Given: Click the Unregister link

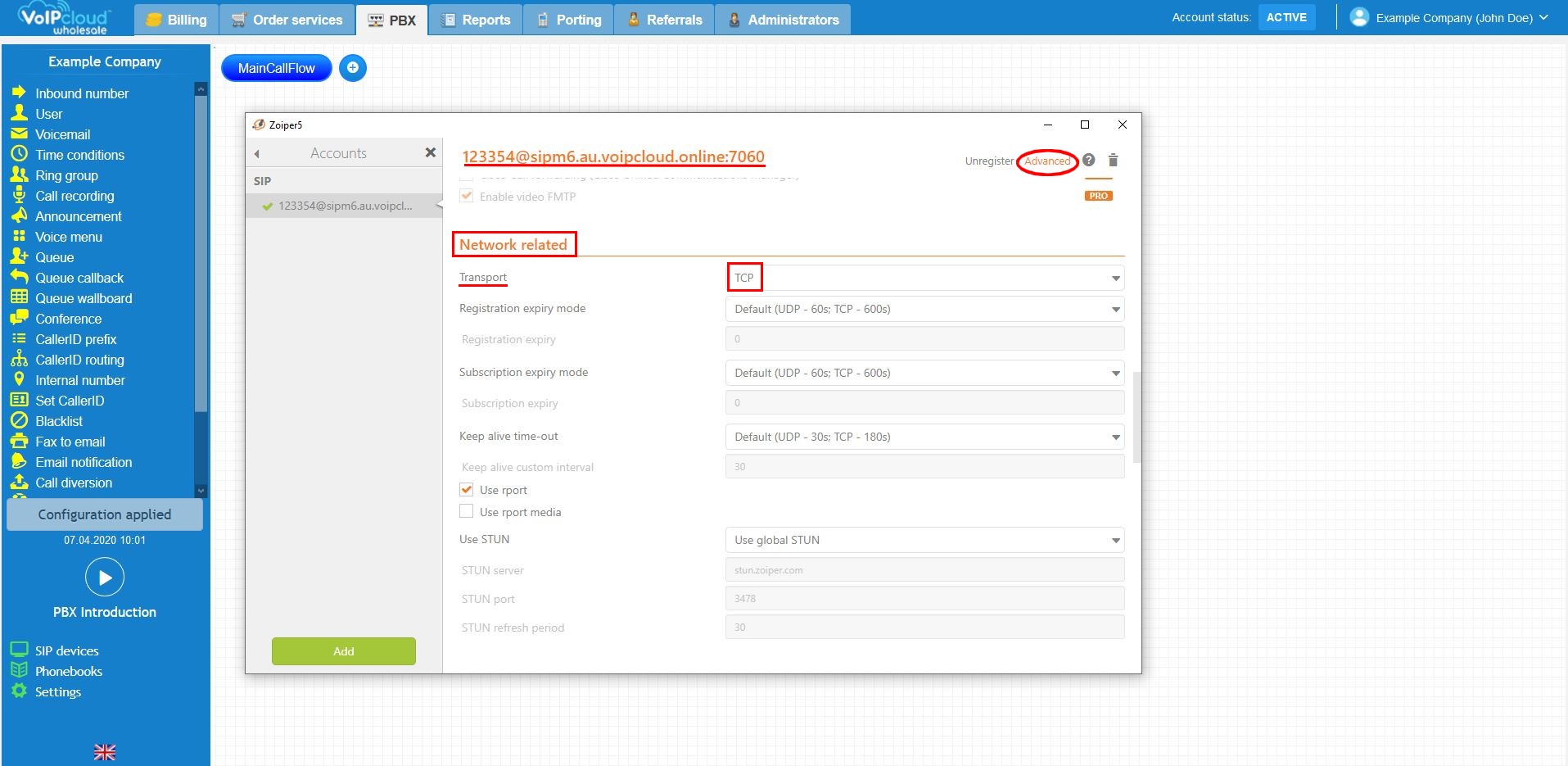Looking at the screenshot, I should click(x=989, y=161).
